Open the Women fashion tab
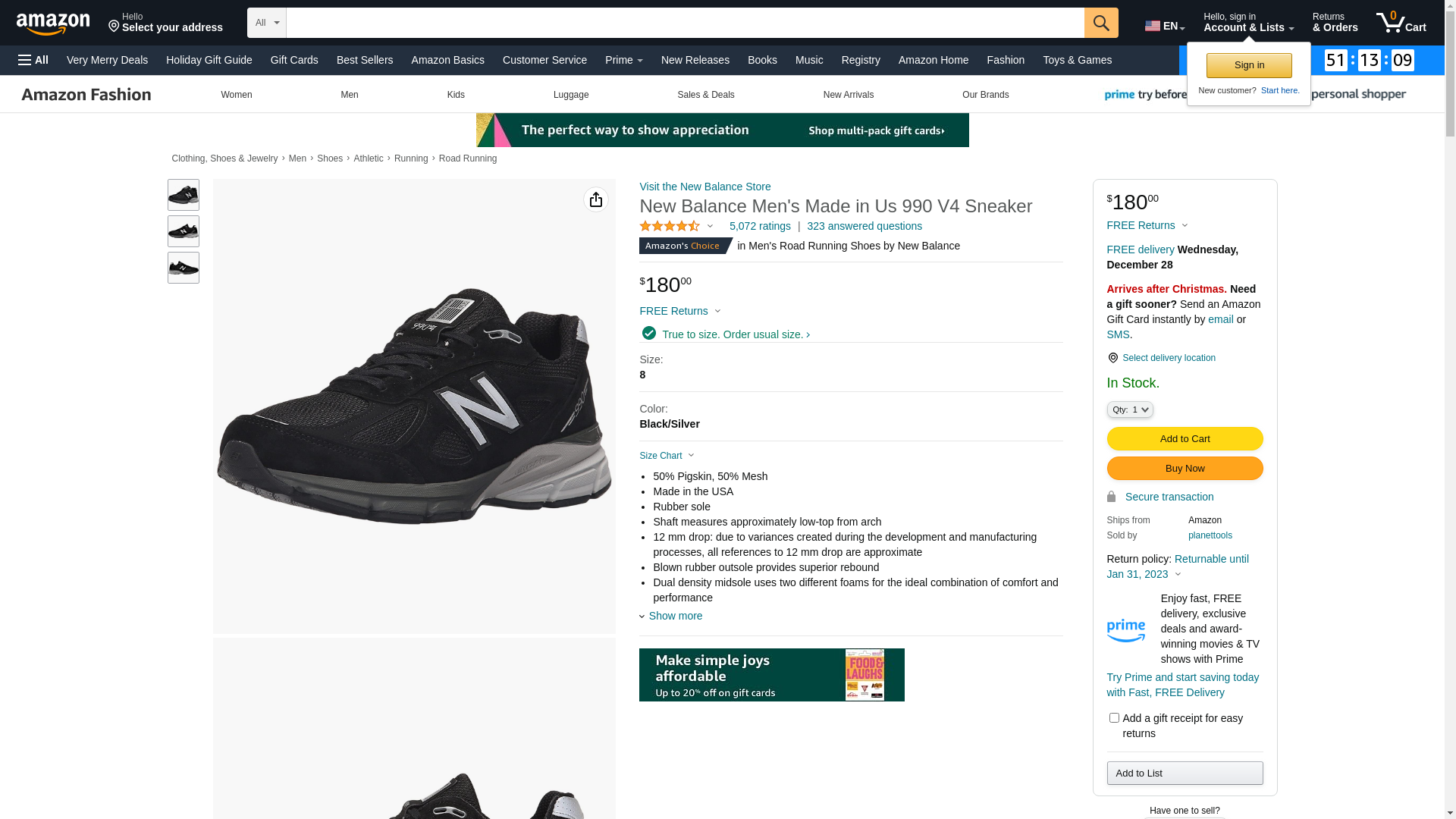This screenshot has width=1456, height=819. [x=237, y=95]
